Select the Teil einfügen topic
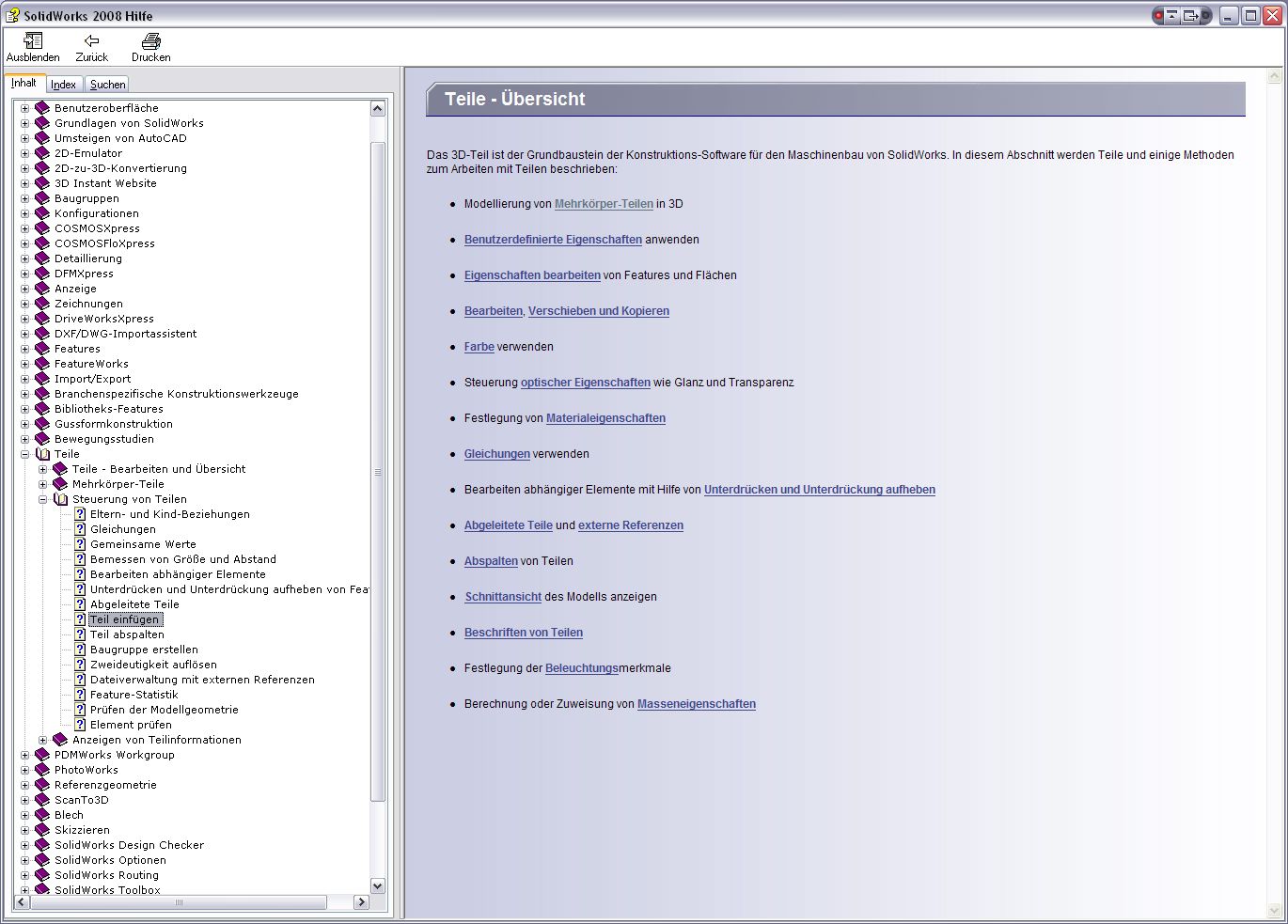Screen dimensions: 1288x924 point(125,619)
